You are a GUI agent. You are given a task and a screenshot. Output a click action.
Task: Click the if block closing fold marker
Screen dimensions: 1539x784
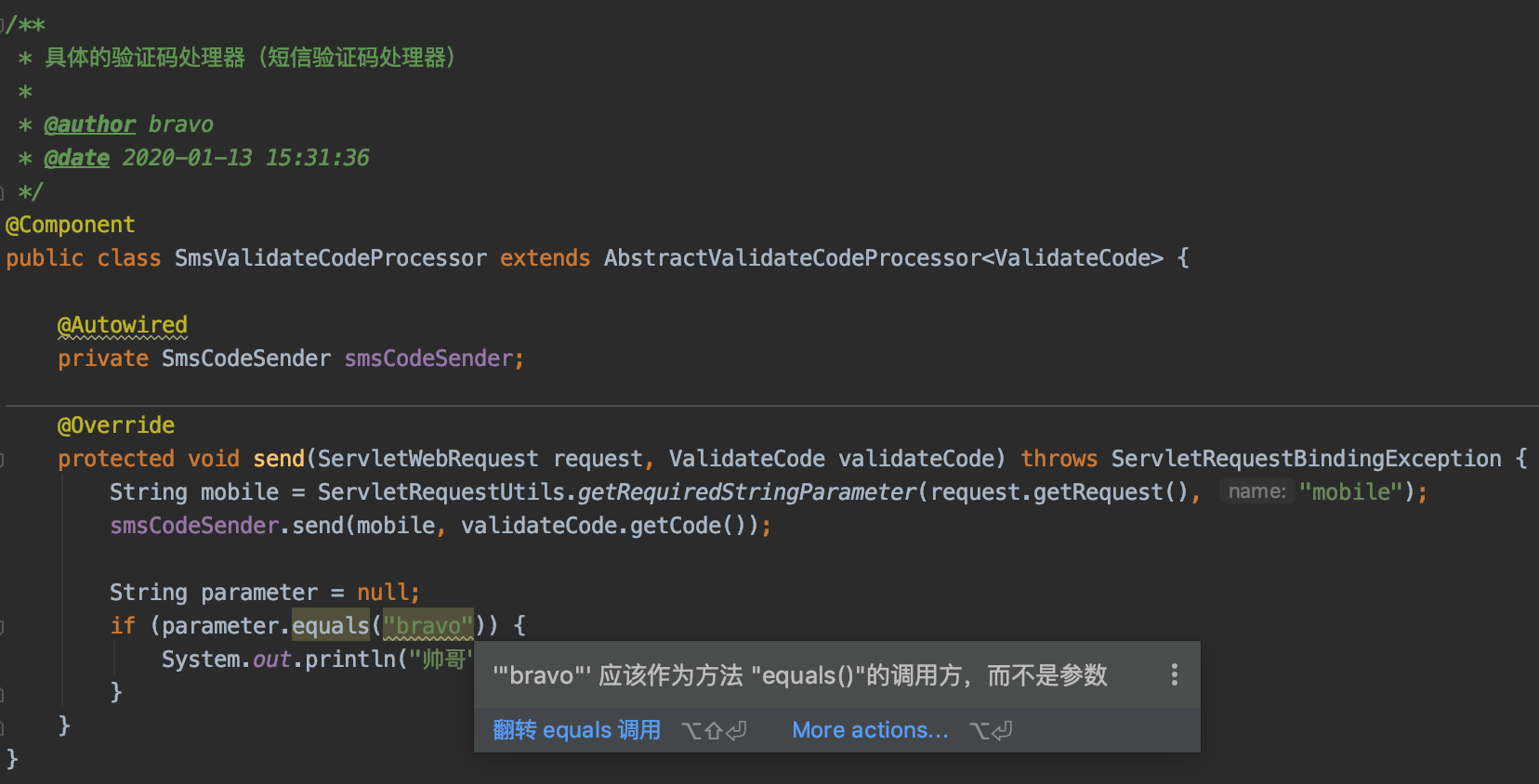[3, 693]
